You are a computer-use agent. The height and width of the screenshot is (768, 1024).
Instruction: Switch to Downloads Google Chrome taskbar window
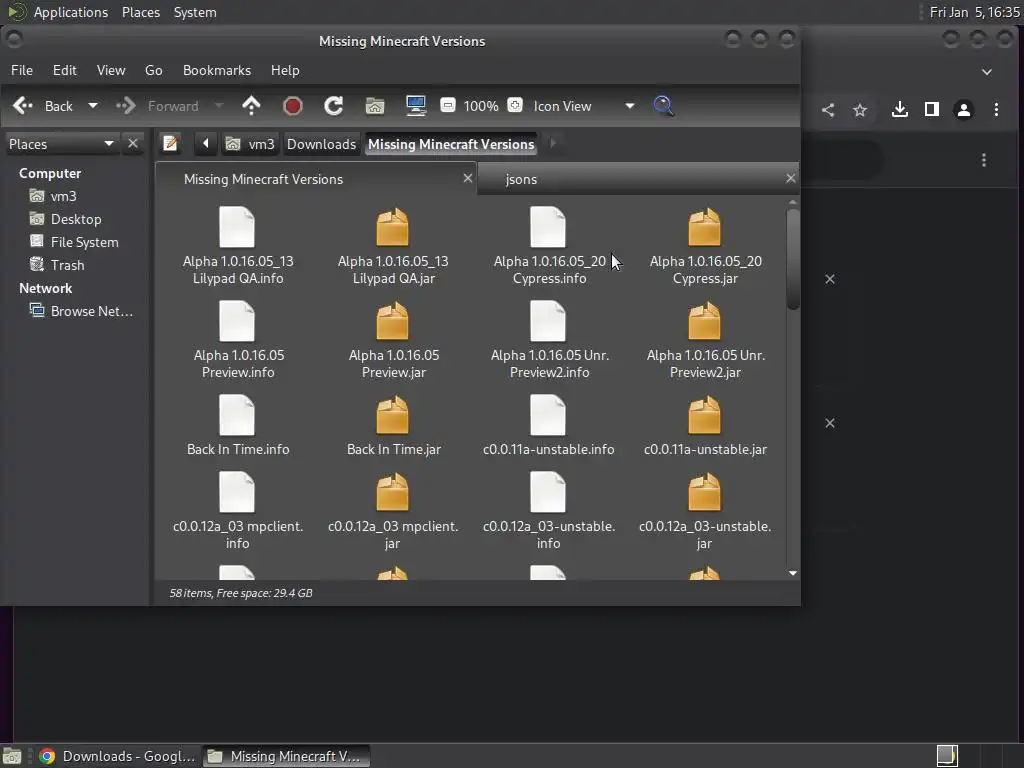(x=117, y=756)
